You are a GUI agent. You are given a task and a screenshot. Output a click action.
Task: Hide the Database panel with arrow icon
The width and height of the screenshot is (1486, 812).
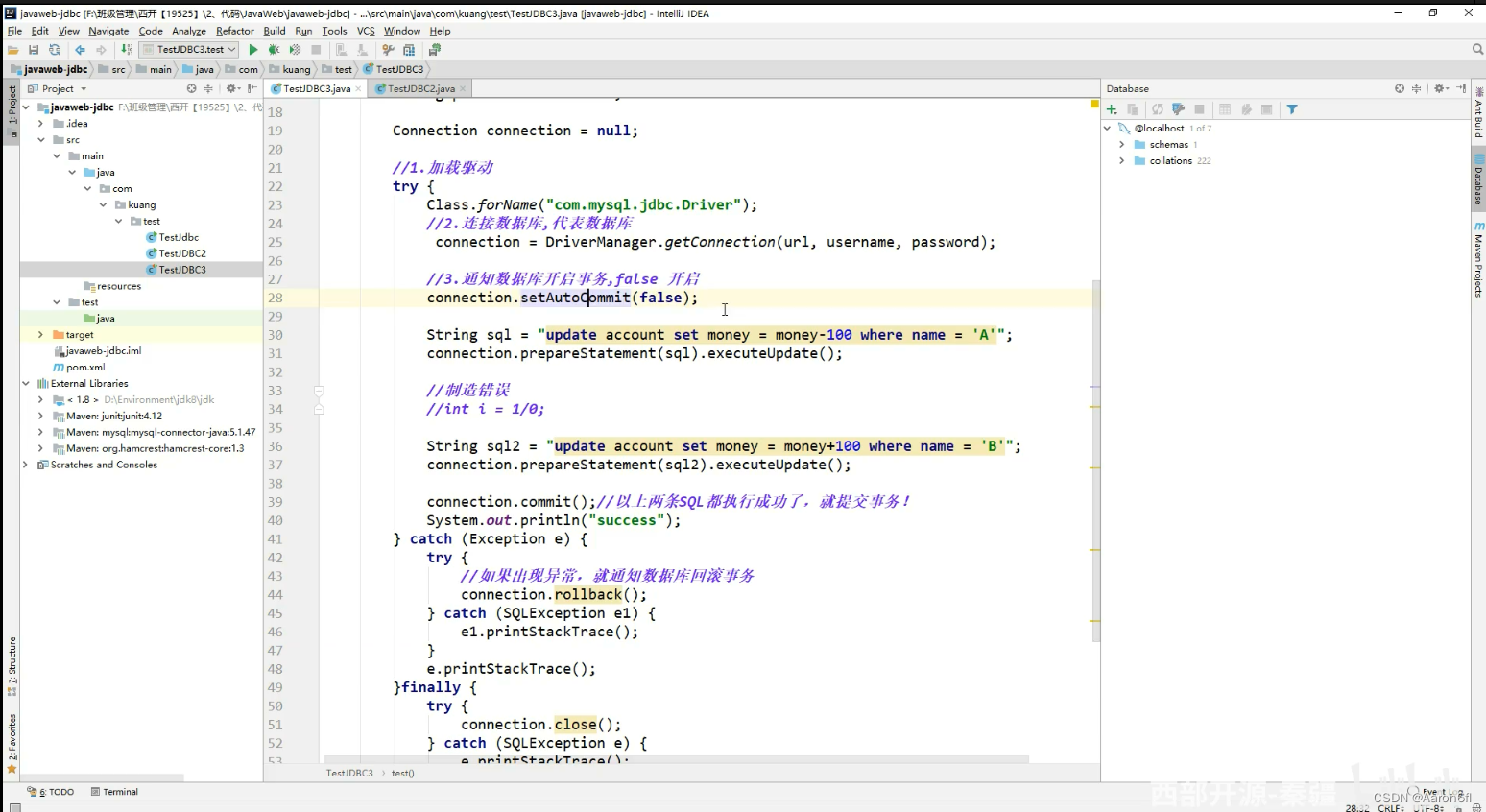tap(1461, 88)
